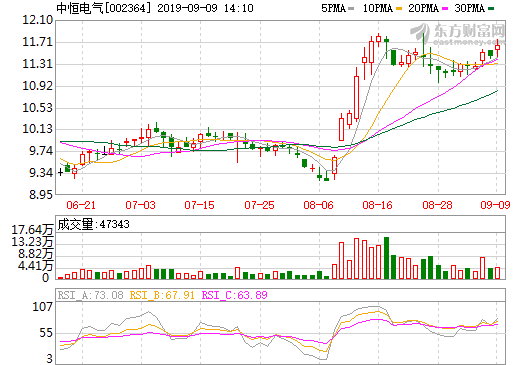
Task: Click the magenta 20PMA legend color dash
Action: pos(445,9)
